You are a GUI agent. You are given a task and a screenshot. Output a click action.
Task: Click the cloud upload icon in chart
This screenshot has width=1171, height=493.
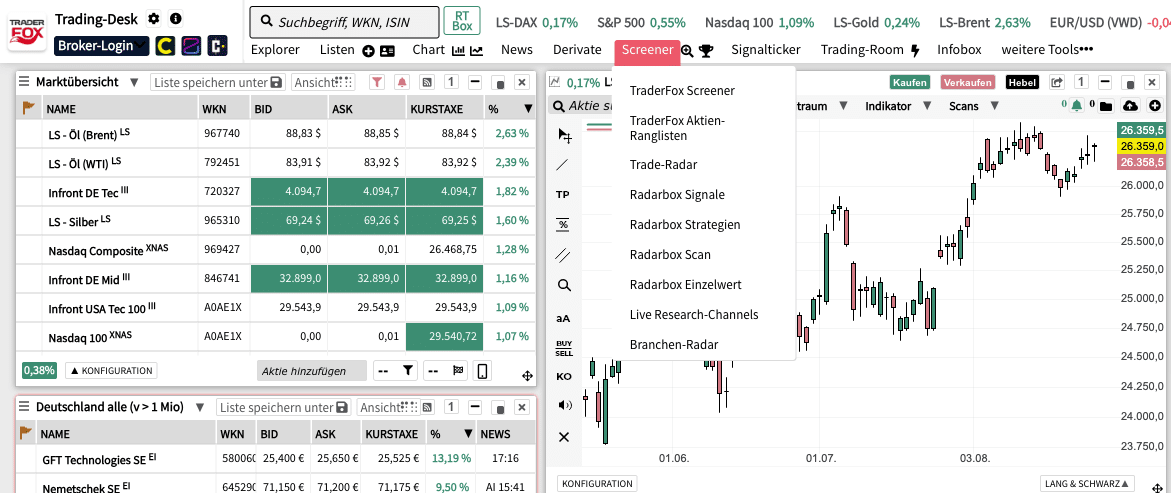(x=1131, y=106)
